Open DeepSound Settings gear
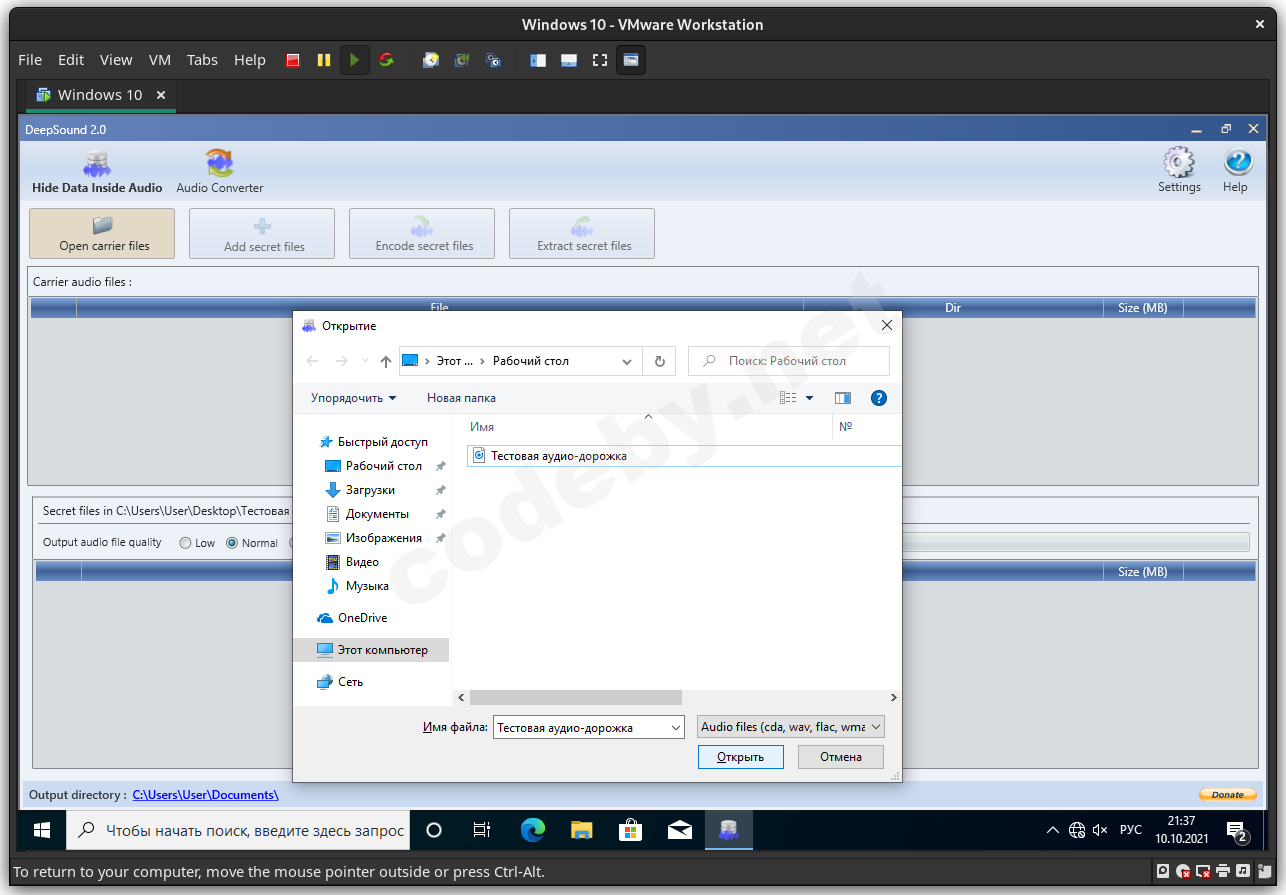This screenshot has width=1286, height=895. click(1179, 163)
